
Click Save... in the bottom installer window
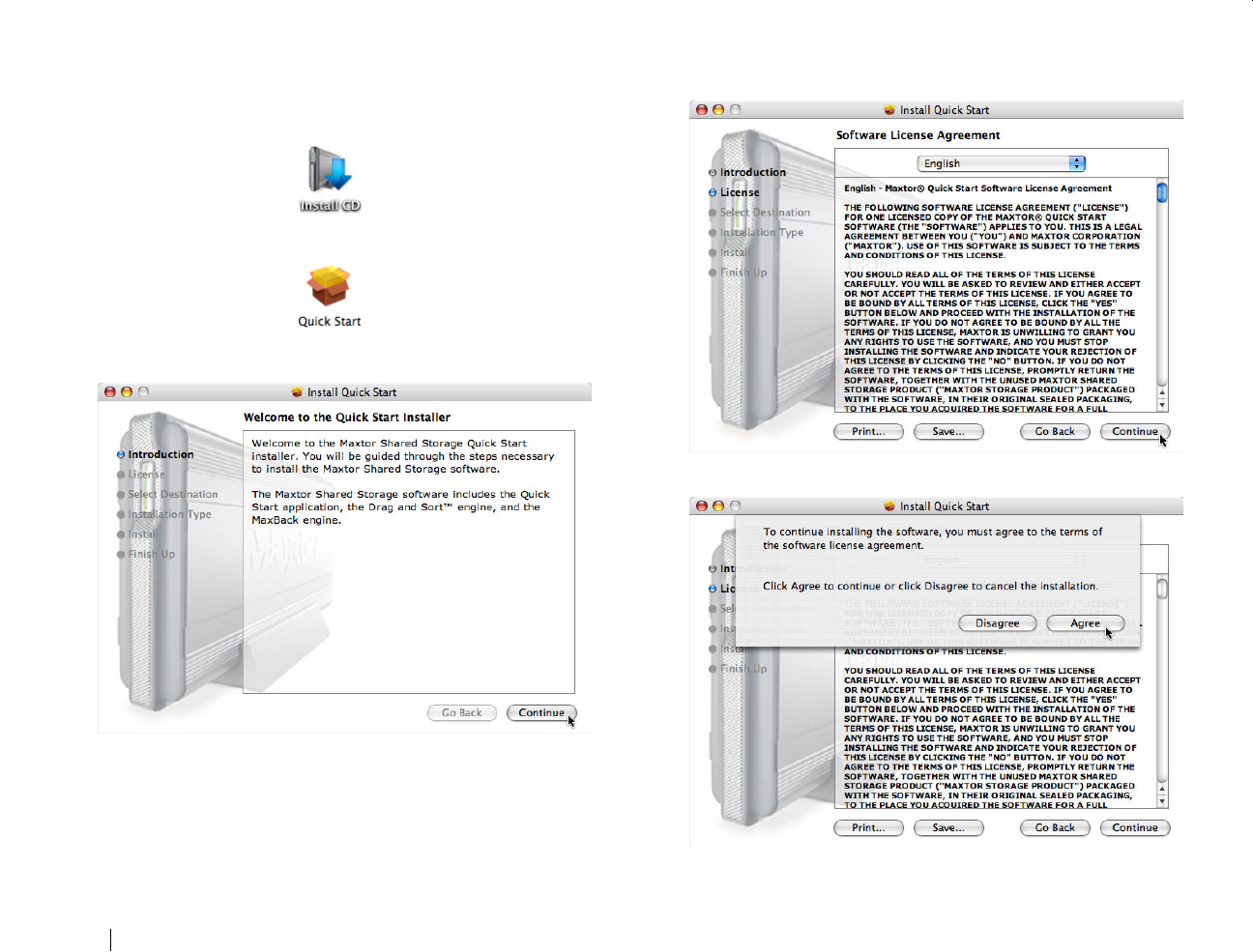[x=948, y=828]
